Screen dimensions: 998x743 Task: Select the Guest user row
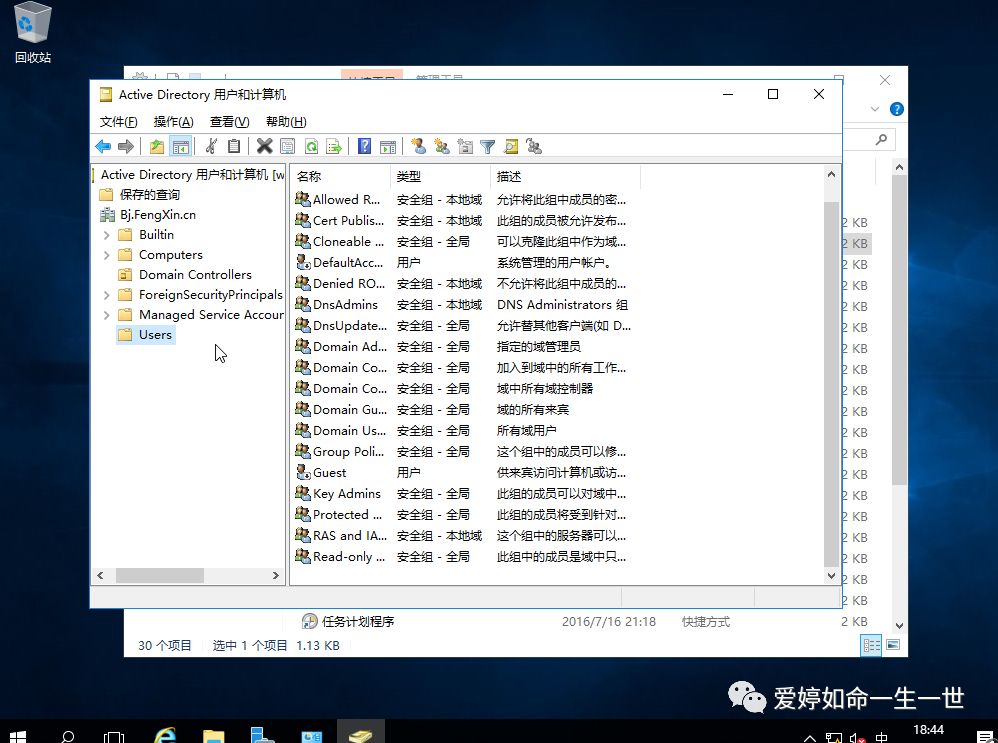pyautogui.click(x=464, y=472)
